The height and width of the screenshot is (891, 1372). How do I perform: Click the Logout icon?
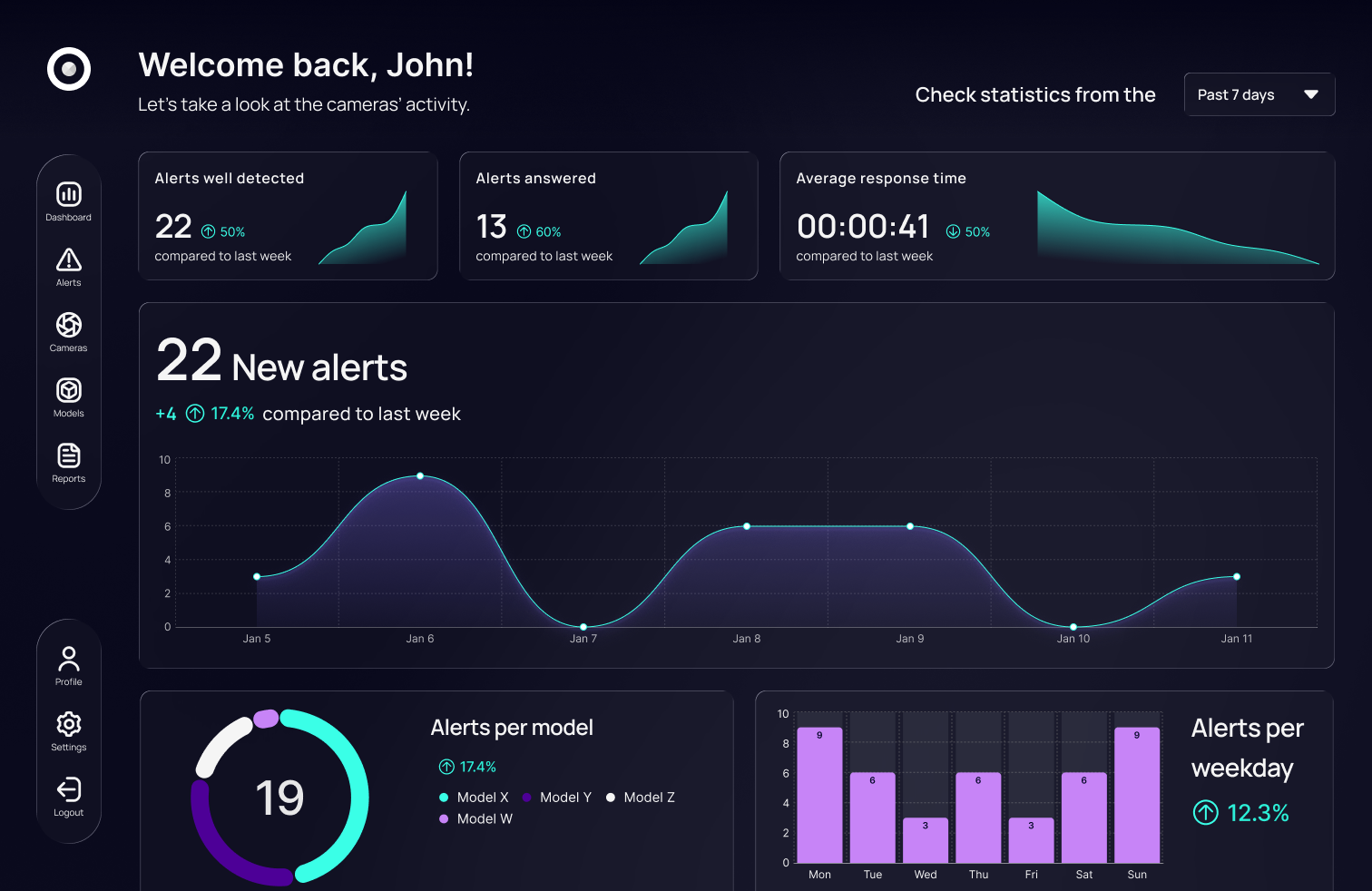(68, 790)
